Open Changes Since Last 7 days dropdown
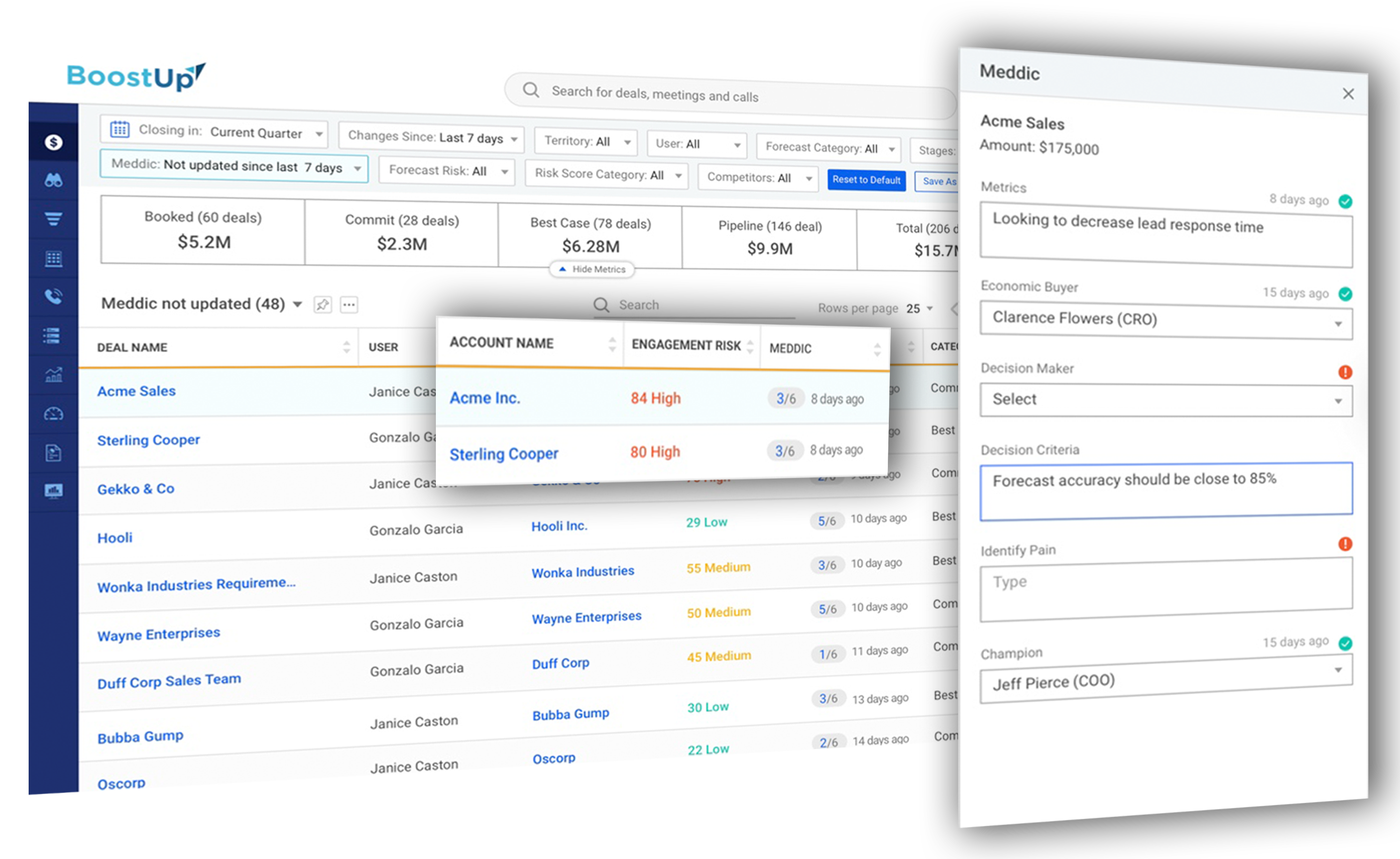Image resolution: width=1400 pixels, height=859 pixels. click(432, 137)
